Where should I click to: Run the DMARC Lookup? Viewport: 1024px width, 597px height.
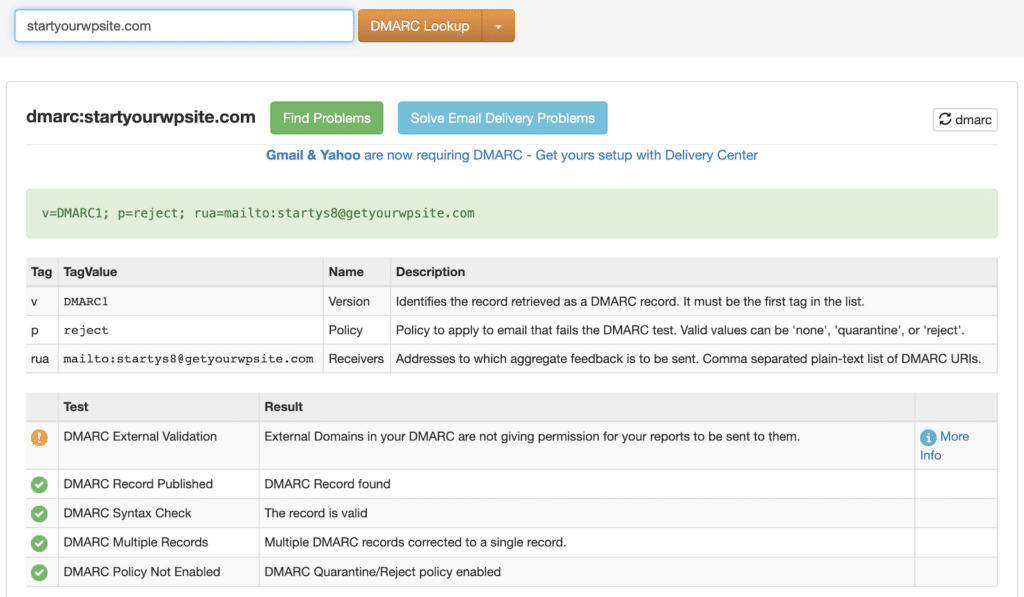point(419,25)
